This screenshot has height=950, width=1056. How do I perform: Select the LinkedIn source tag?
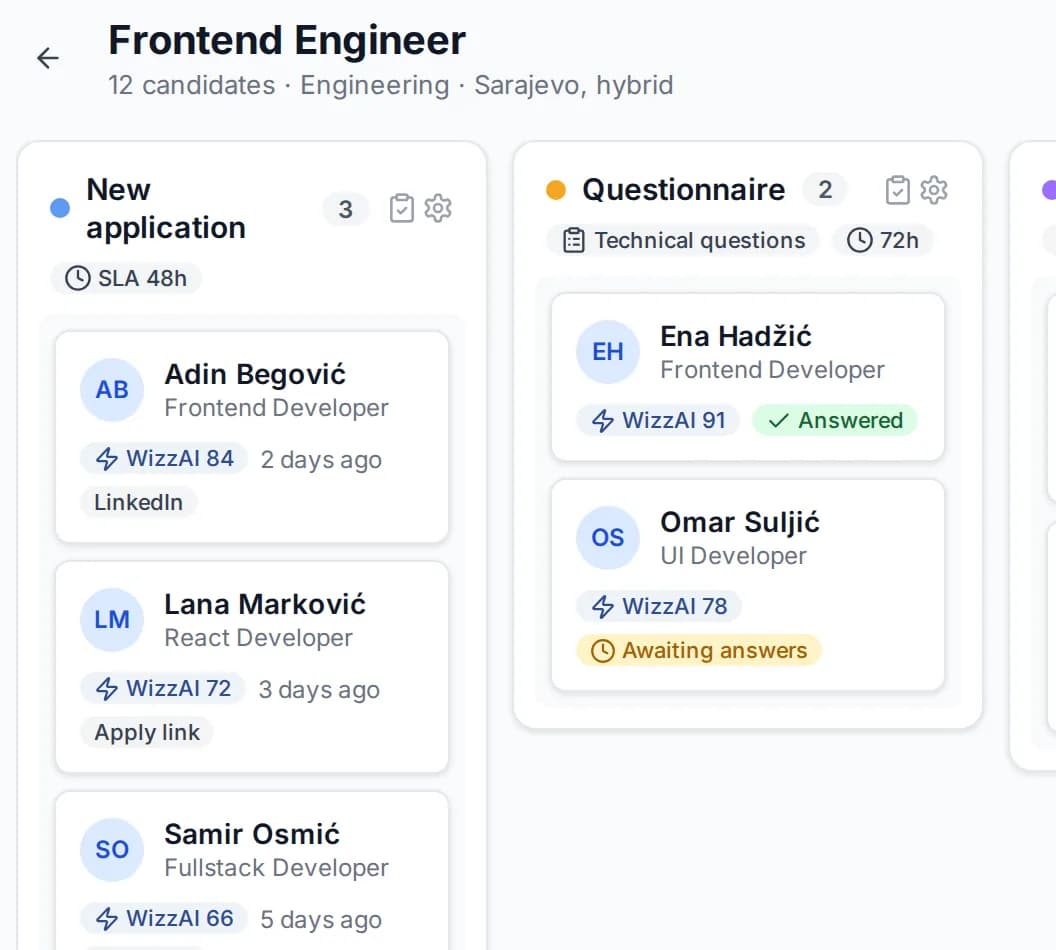click(139, 503)
